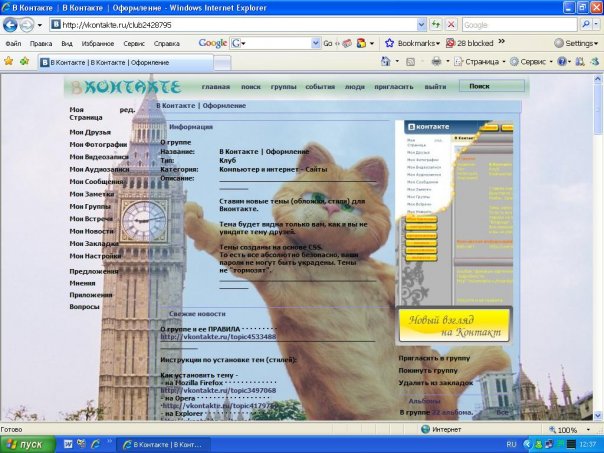Click the red Stop loading icon

click(x=451, y=25)
